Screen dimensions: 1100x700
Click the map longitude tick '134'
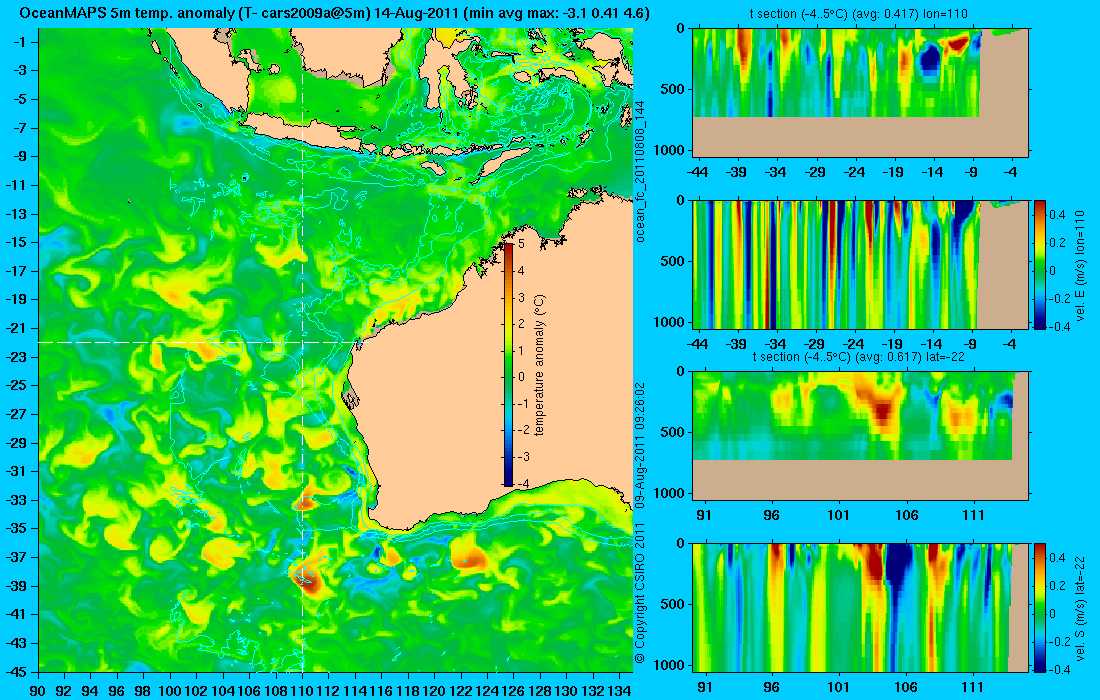(619, 691)
